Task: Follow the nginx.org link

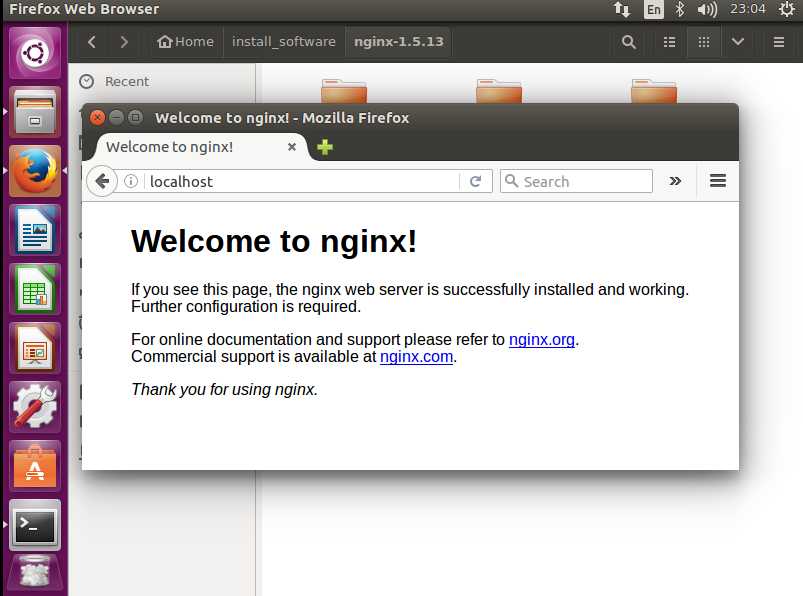Action: (x=542, y=339)
